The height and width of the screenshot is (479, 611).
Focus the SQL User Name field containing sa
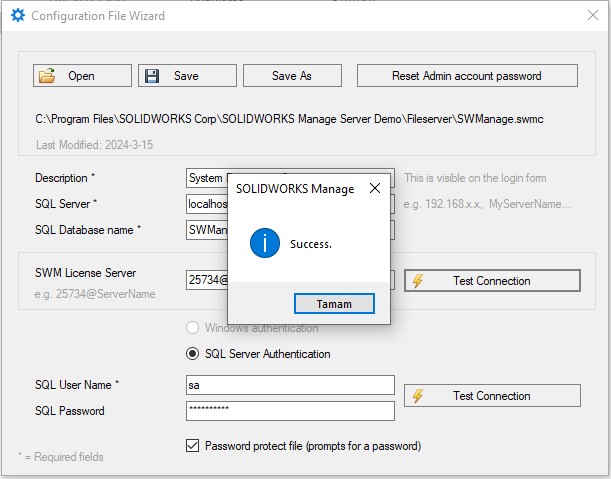[290, 385]
